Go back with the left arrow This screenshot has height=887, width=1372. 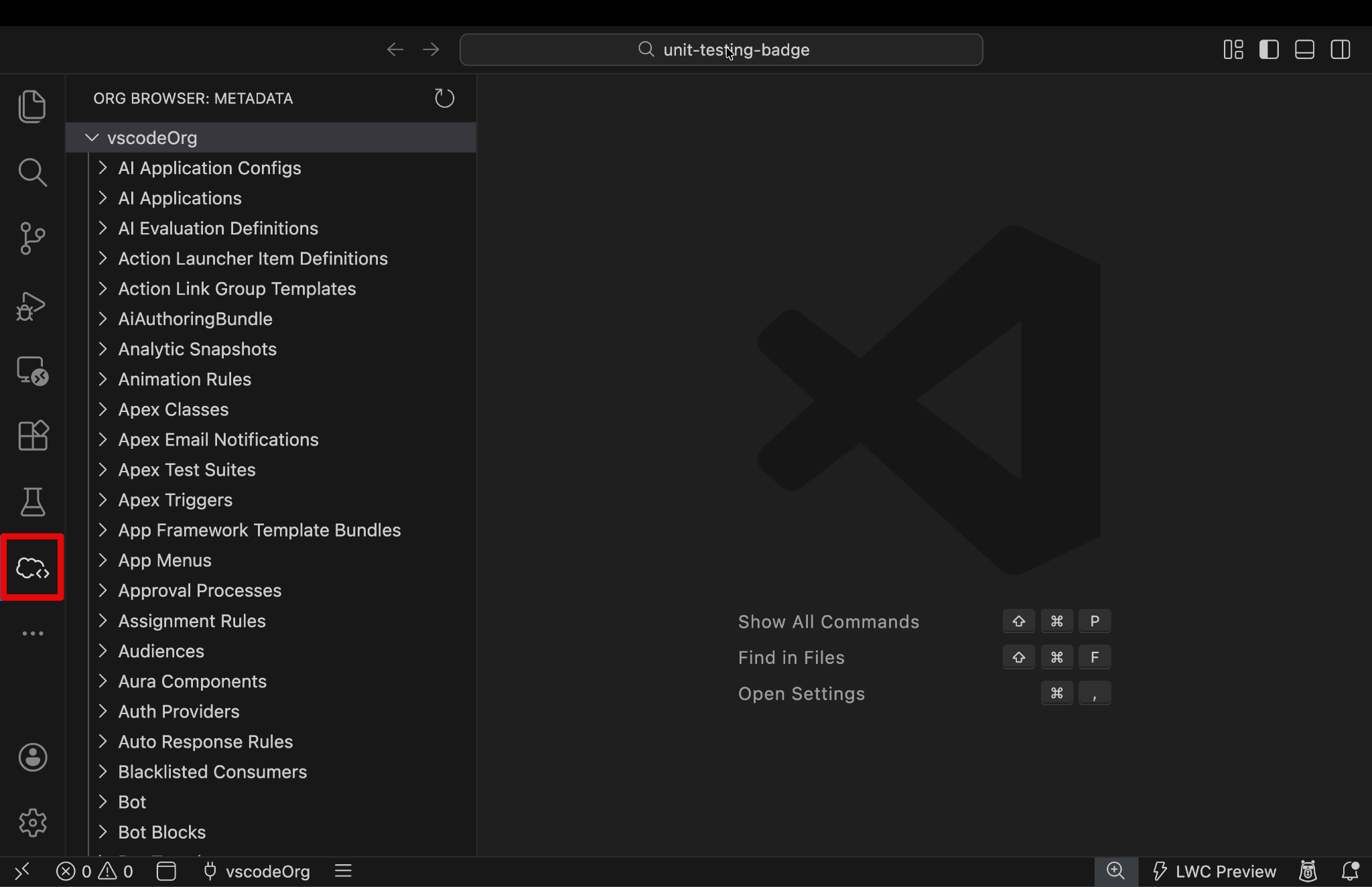point(395,50)
